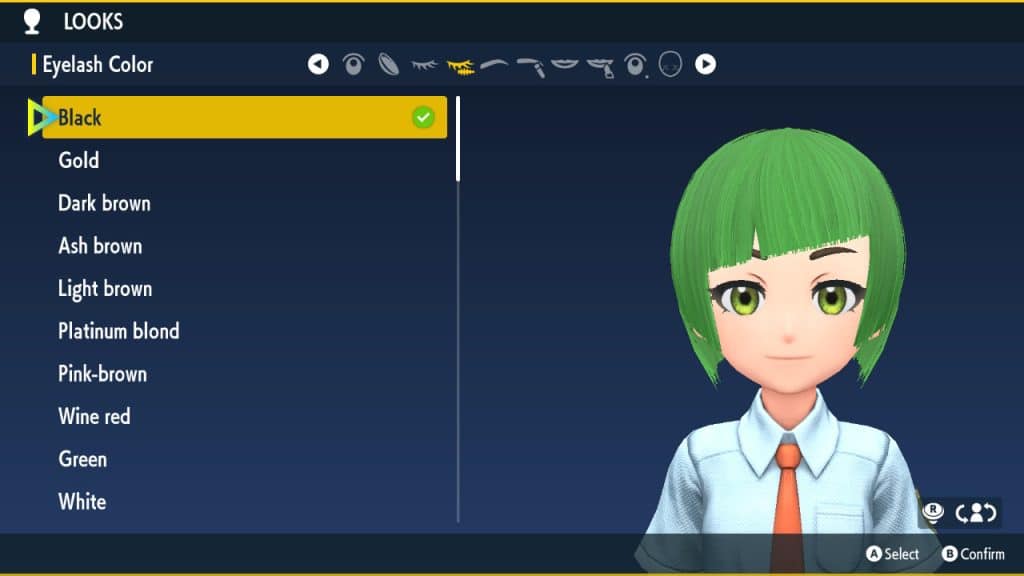1024x576 pixels.
Task: Select White eyelash color
Action: 82,502
